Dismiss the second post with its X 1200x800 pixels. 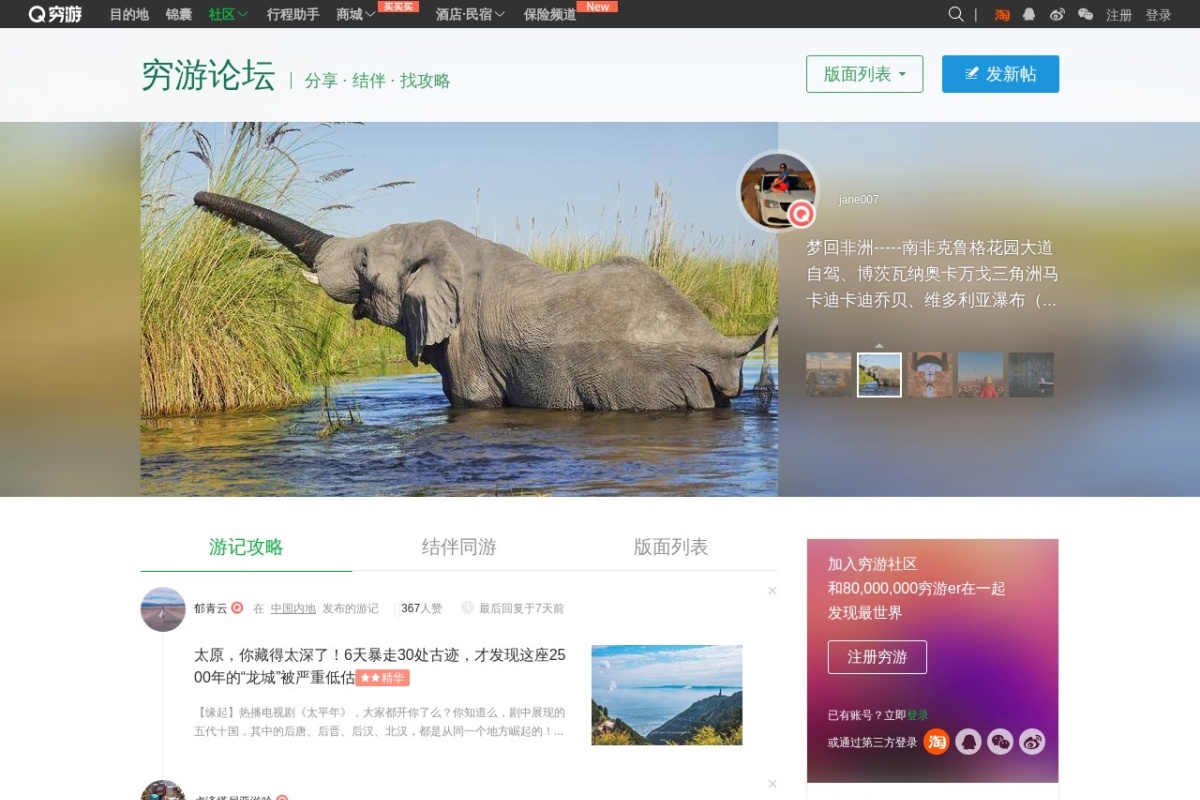tap(772, 783)
